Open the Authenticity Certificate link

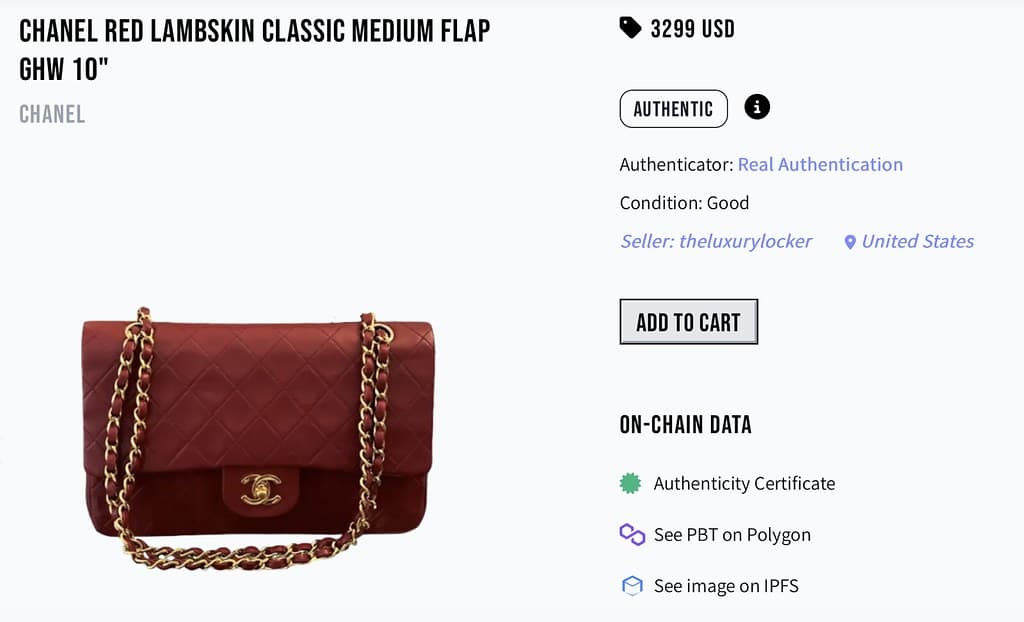coord(744,483)
